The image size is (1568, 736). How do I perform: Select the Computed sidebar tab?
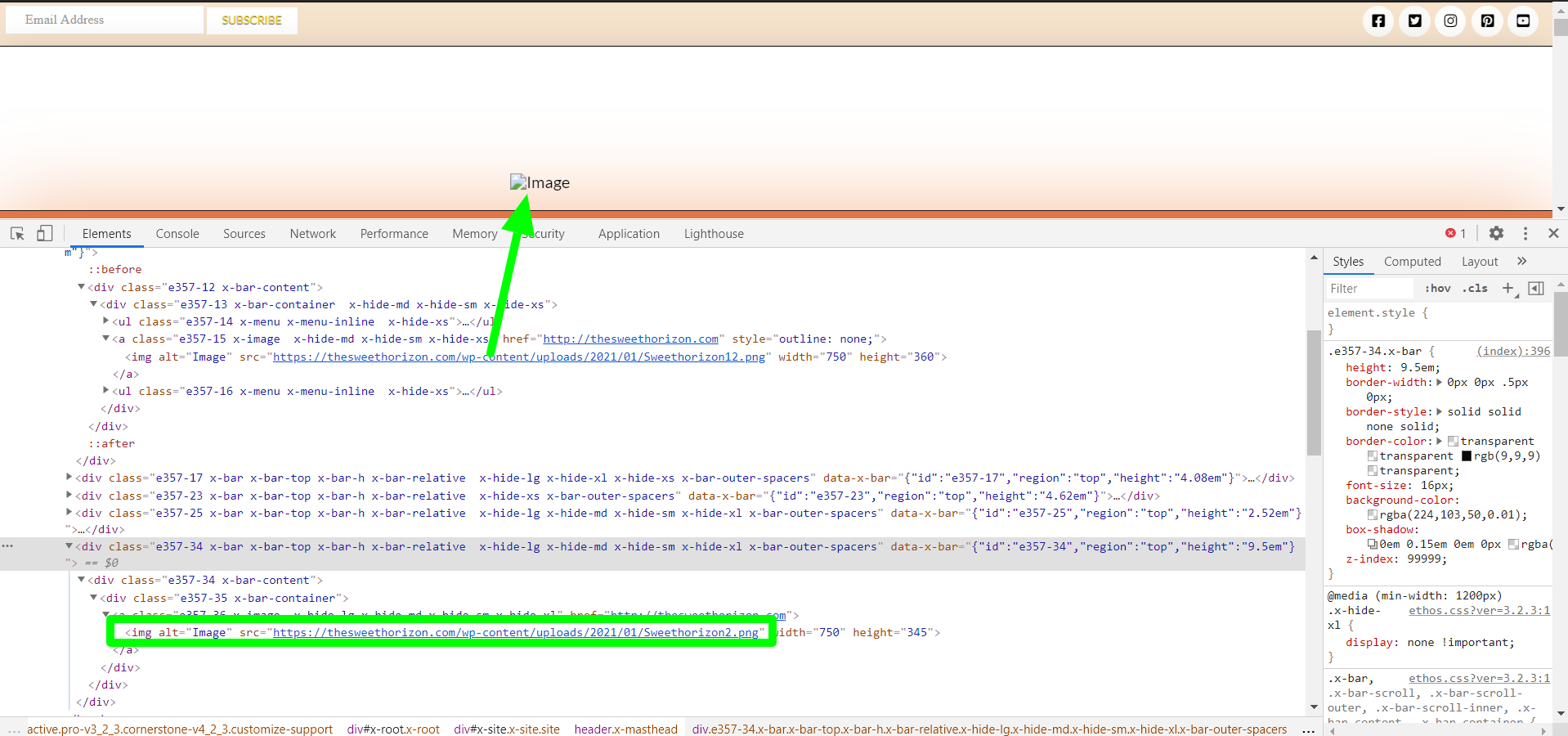pos(1412,261)
